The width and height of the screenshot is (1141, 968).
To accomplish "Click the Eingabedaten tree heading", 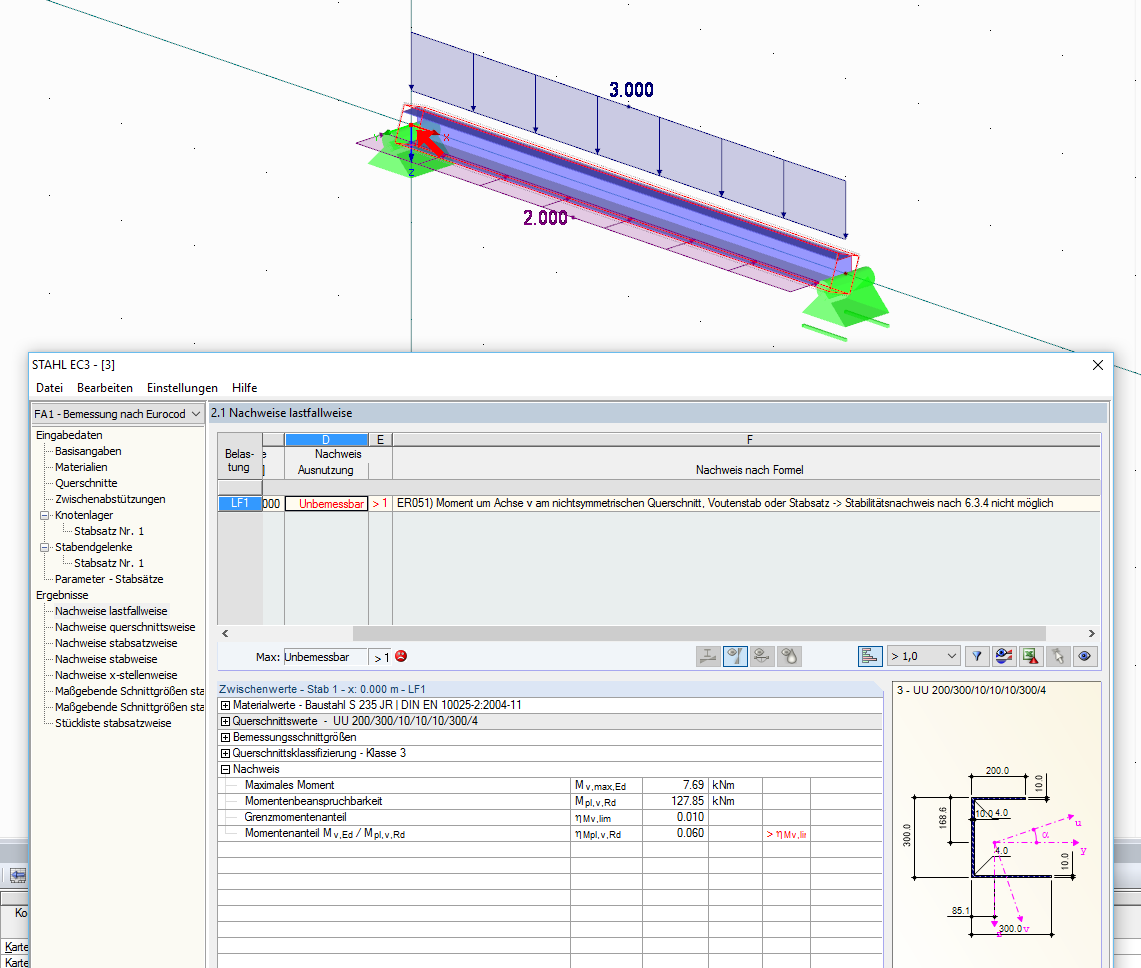I will (x=69, y=435).
